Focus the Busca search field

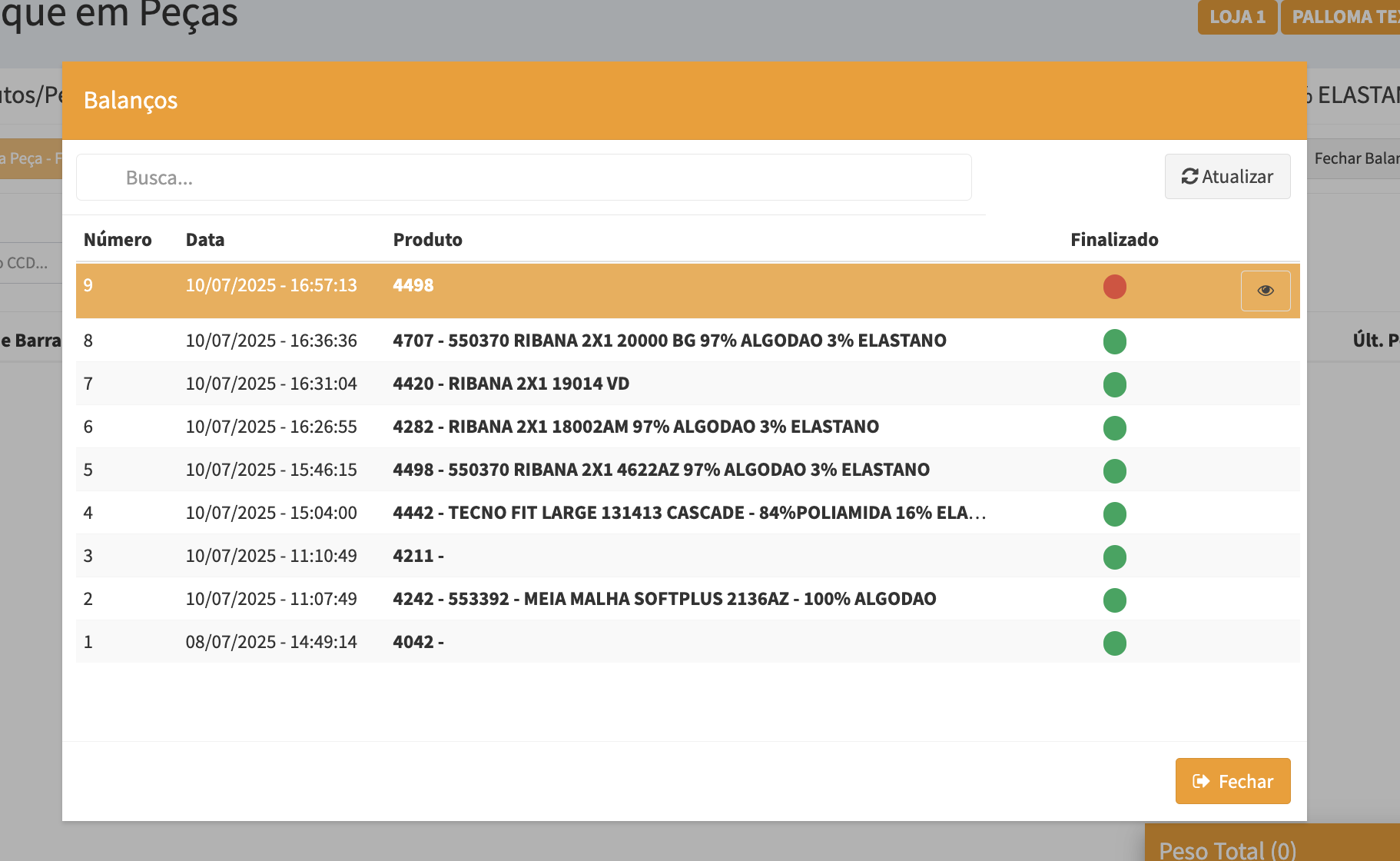coord(523,178)
